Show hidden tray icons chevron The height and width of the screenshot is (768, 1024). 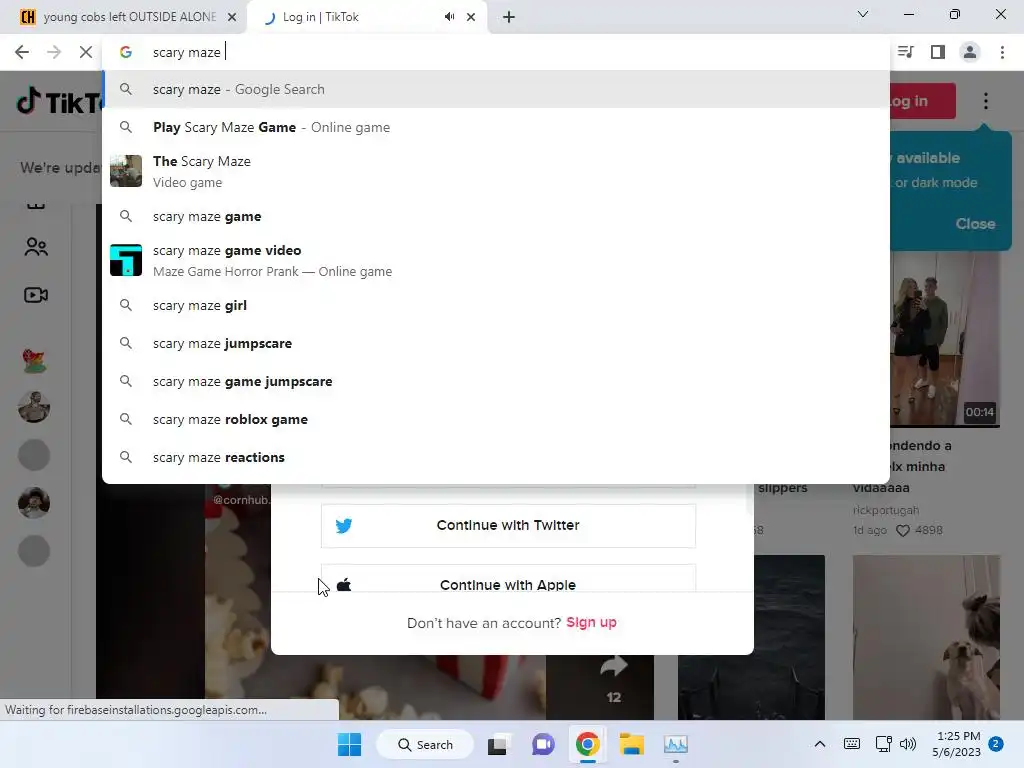(x=820, y=744)
